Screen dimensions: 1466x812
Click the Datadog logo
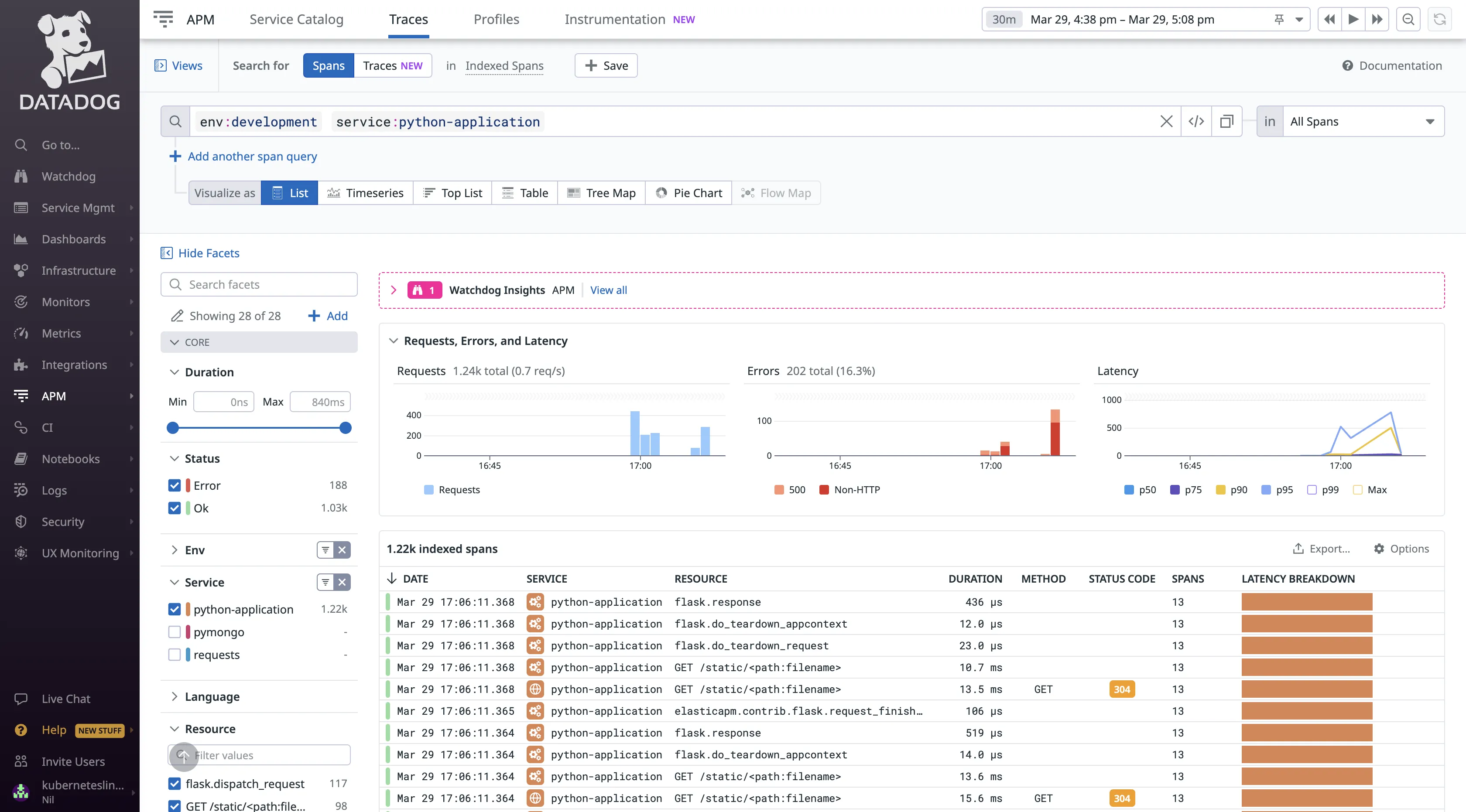pos(70,60)
